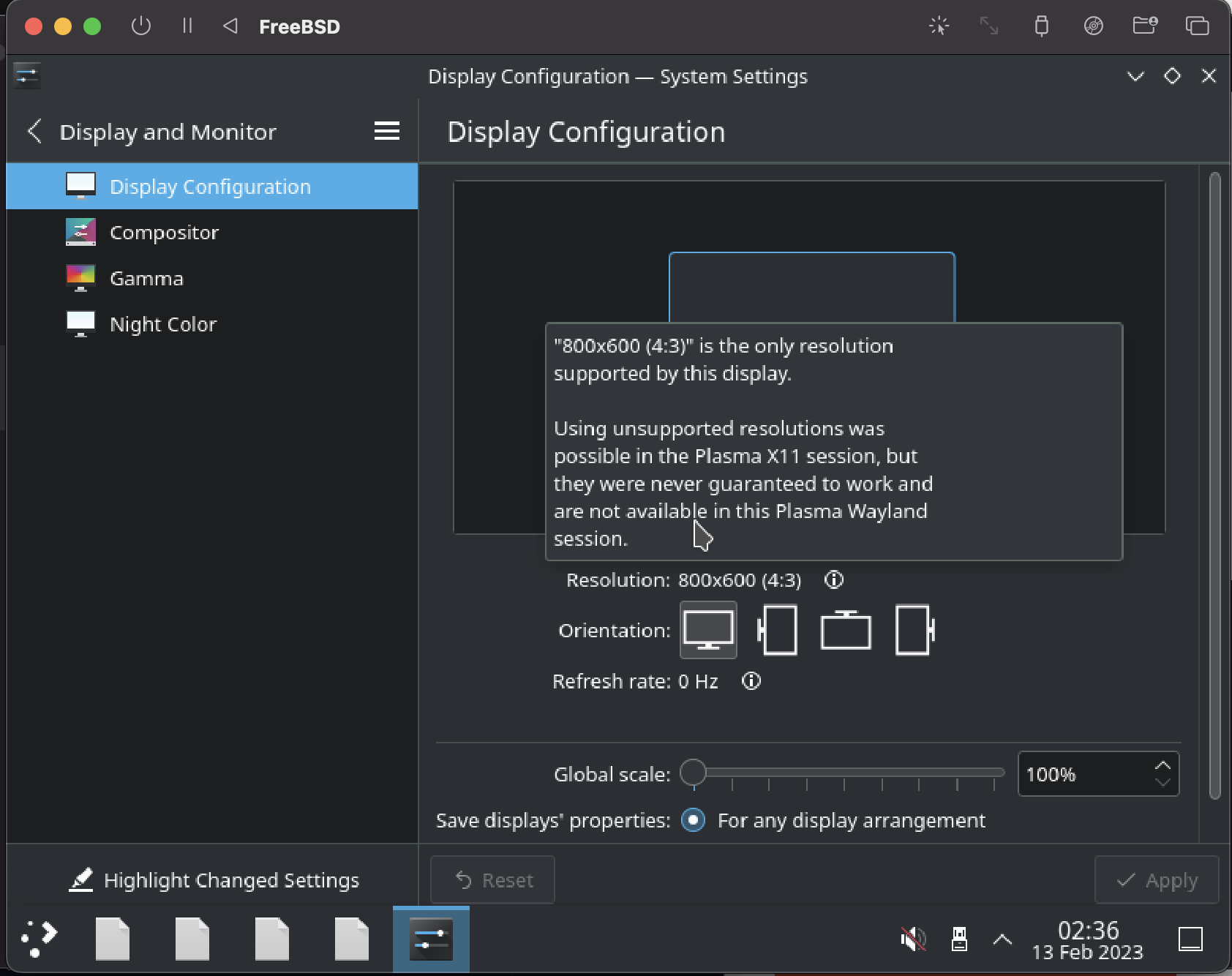Viewport: 1232px width, 976px height.
Task: Click the info icon beside Resolution
Action: (834, 580)
